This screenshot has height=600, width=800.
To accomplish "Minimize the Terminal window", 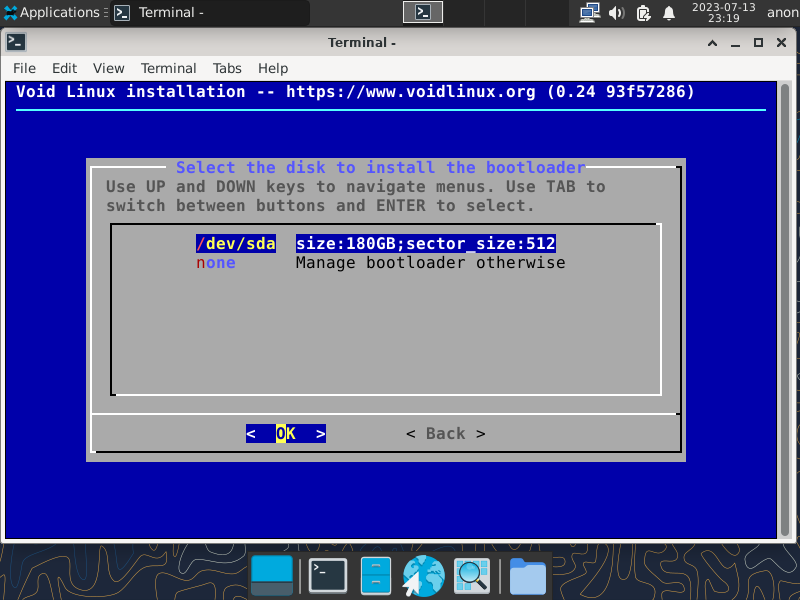I will tap(735, 43).
